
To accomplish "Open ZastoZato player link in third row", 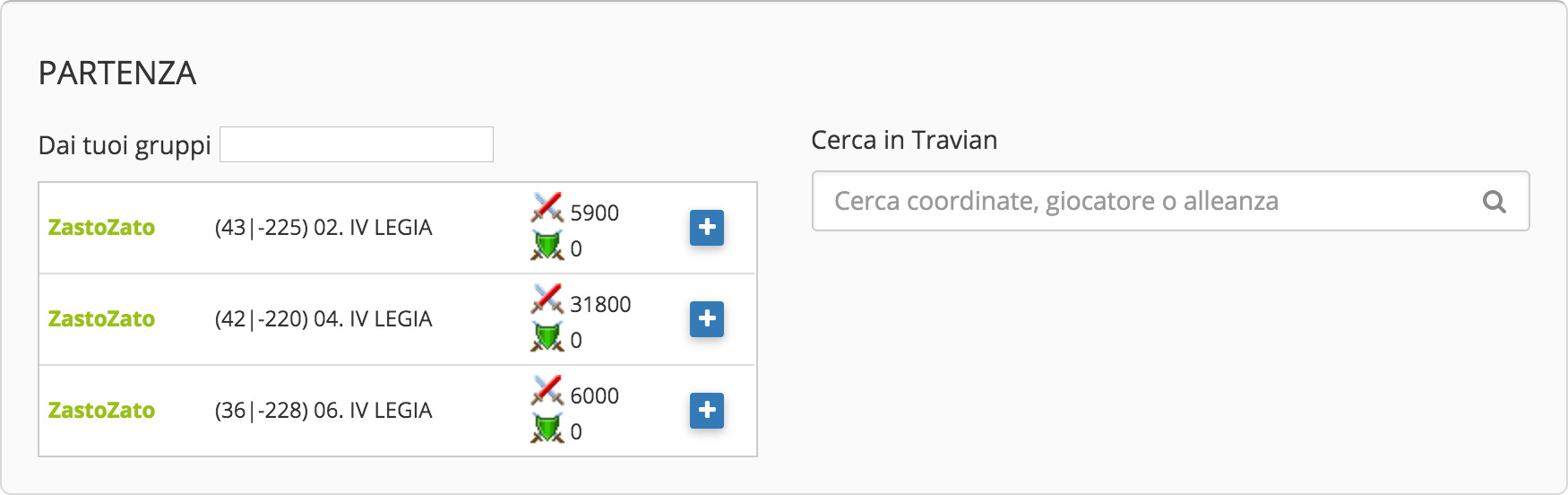I will click(101, 411).
